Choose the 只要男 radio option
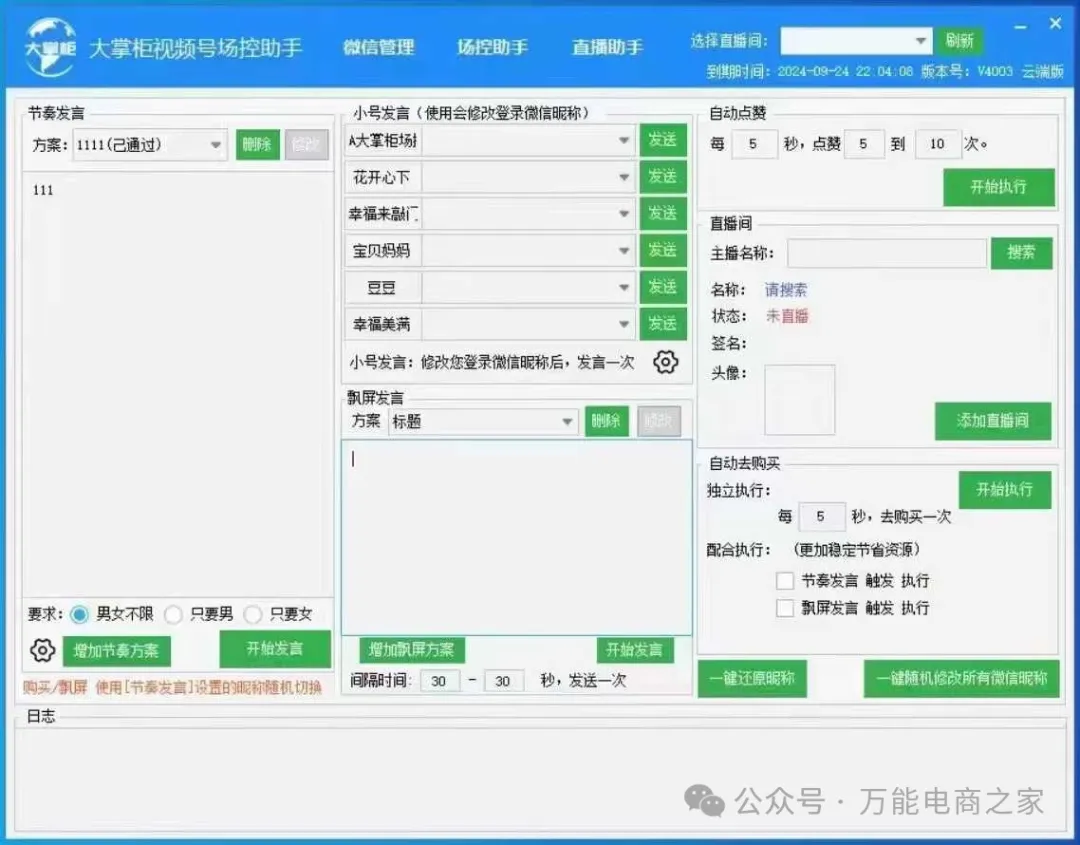1080x845 pixels. (x=174, y=614)
